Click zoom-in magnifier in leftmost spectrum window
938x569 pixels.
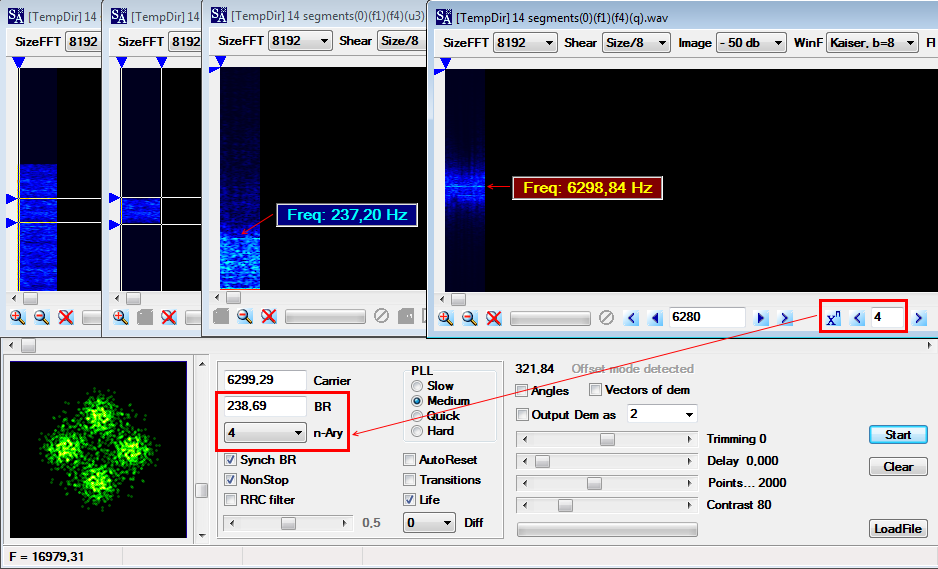(18, 317)
